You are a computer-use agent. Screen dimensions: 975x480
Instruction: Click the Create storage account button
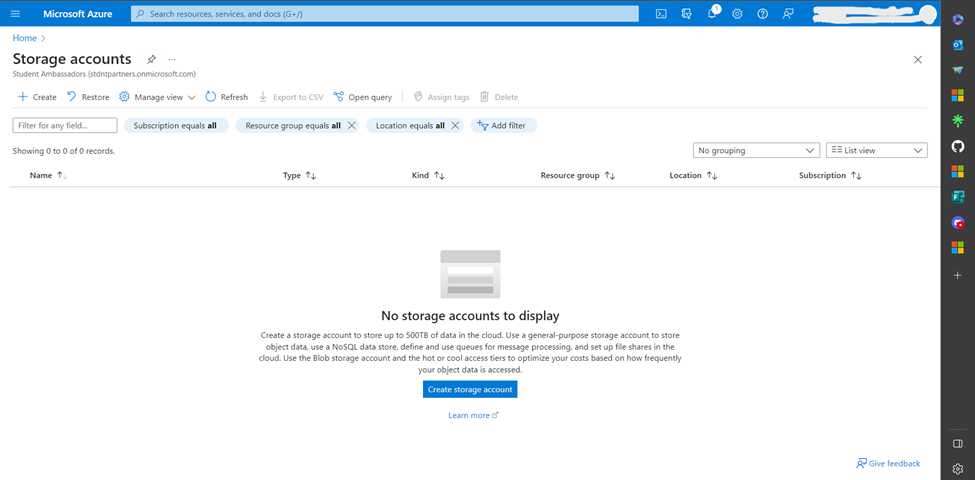pyautogui.click(x=470, y=390)
